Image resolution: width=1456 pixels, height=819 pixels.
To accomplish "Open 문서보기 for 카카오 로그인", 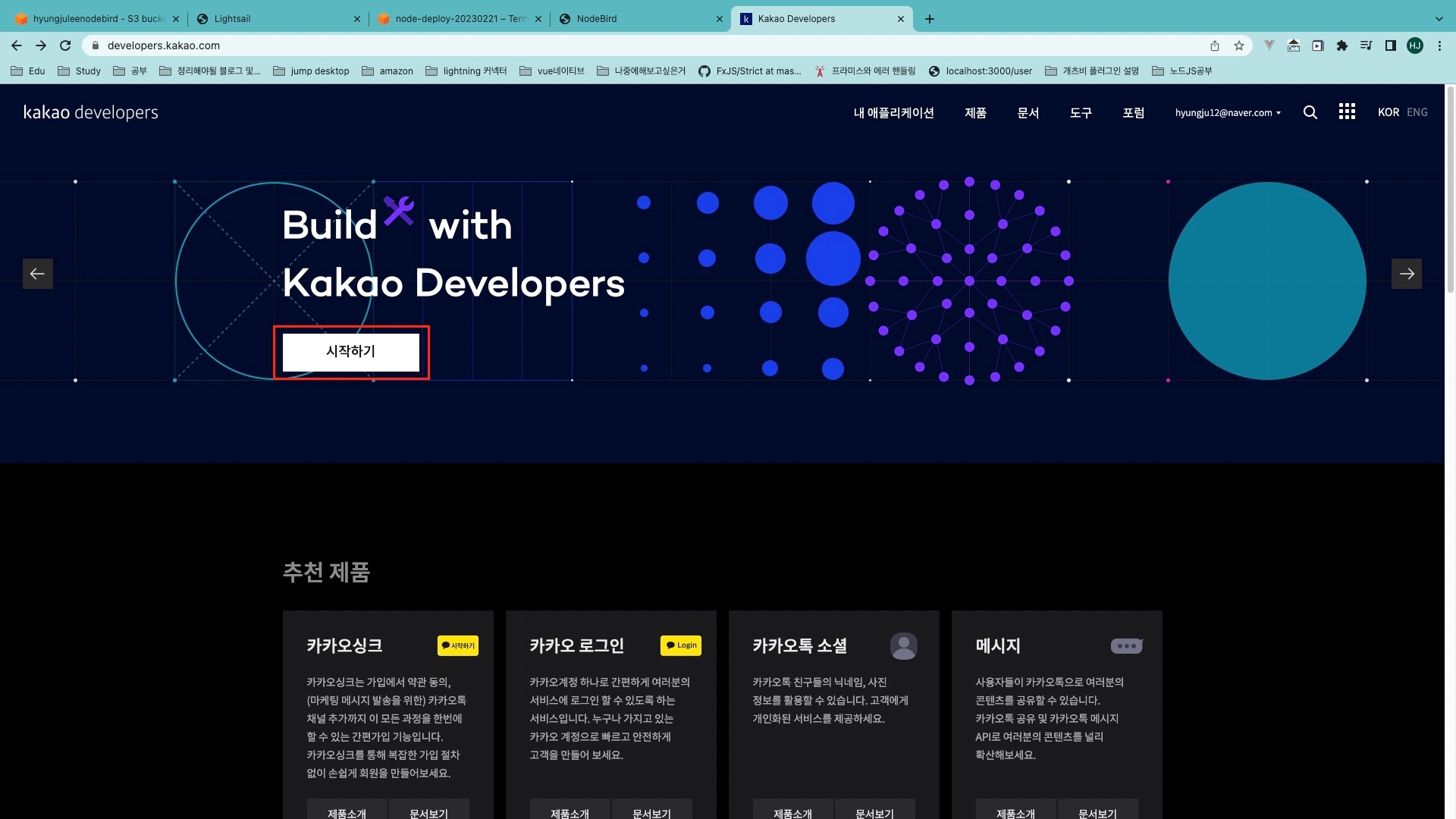I will (x=651, y=809).
